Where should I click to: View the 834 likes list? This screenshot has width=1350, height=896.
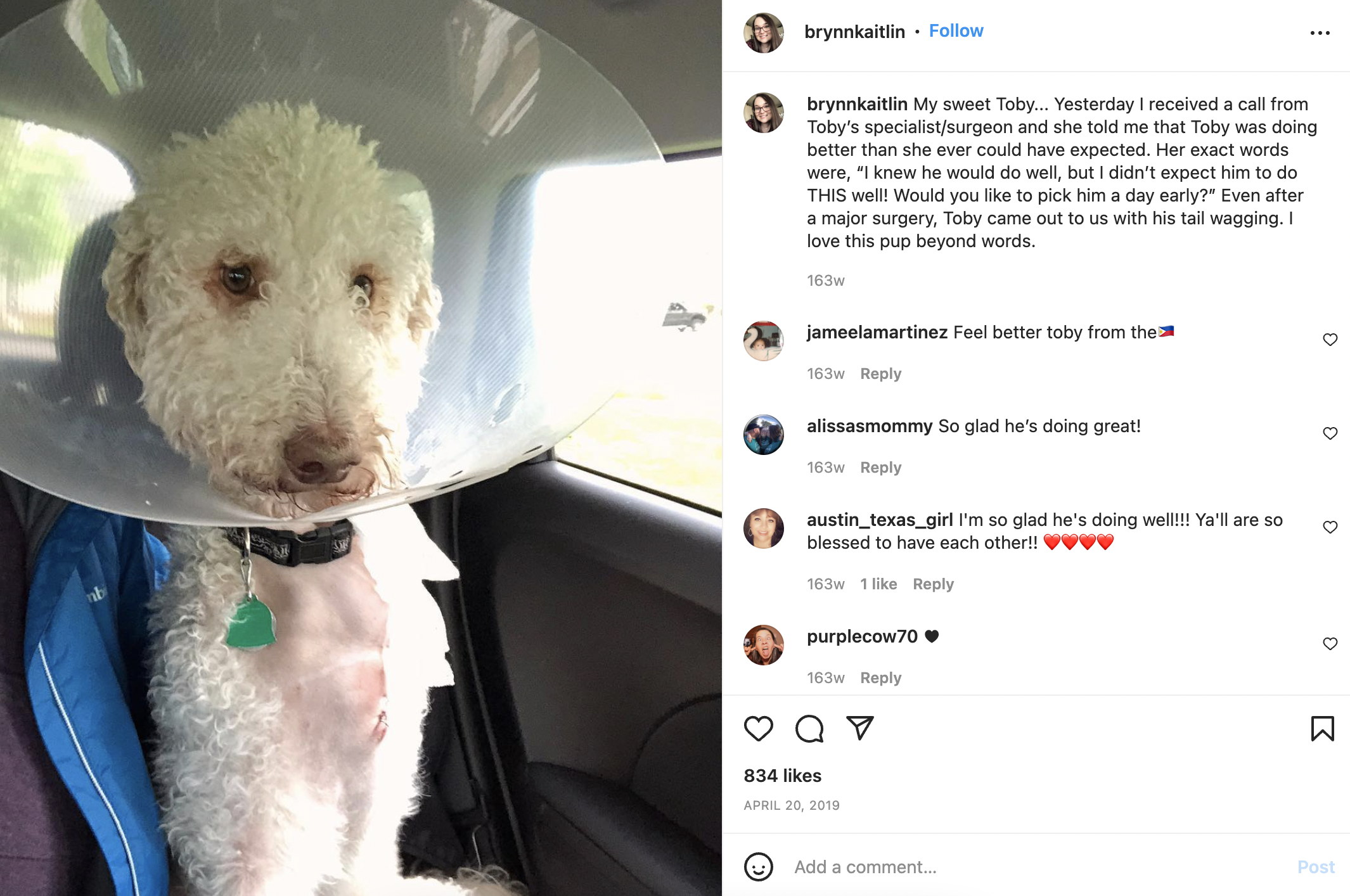tap(782, 776)
